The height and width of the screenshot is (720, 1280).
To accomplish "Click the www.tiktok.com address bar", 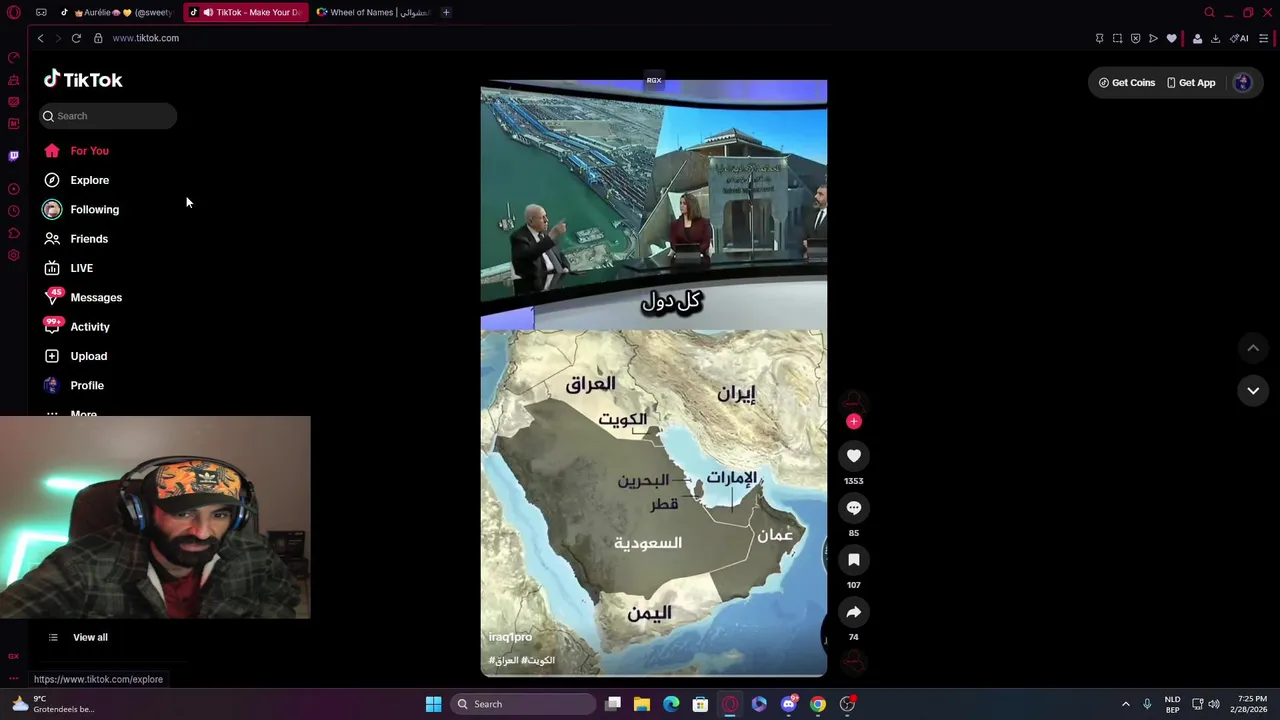I will click(145, 38).
